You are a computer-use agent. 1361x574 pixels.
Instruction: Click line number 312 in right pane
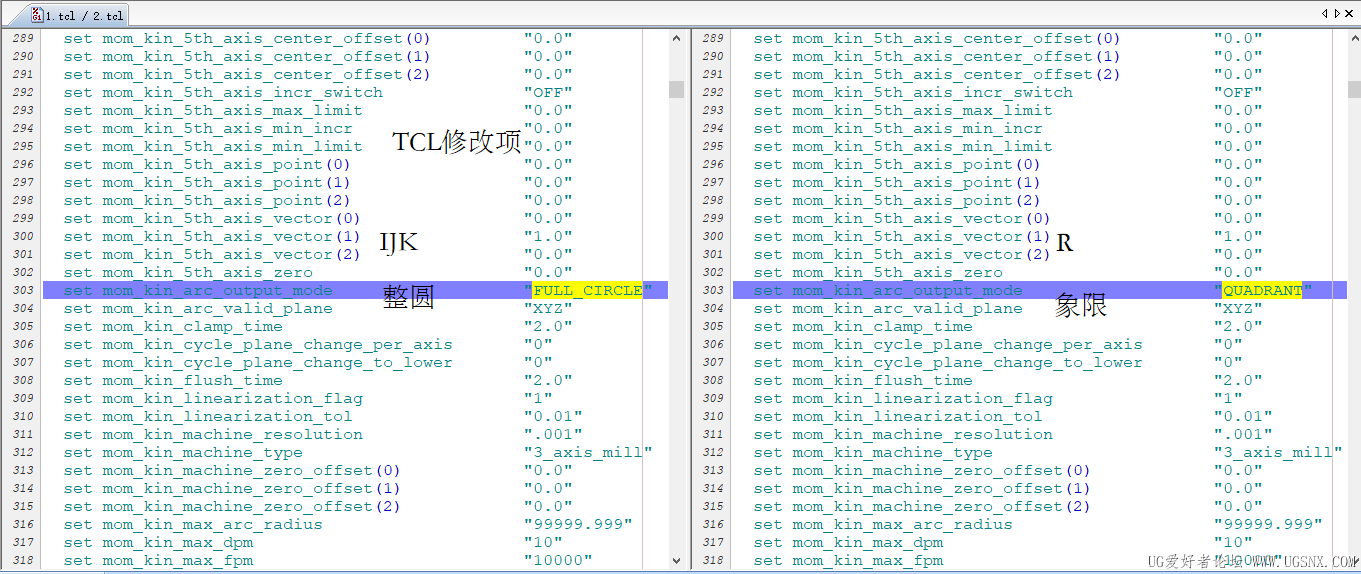[x=713, y=453]
